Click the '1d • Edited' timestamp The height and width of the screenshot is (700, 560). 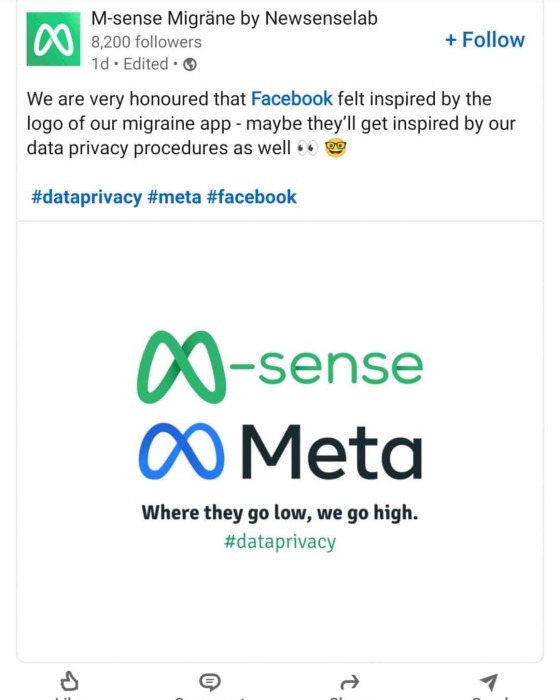point(130,64)
